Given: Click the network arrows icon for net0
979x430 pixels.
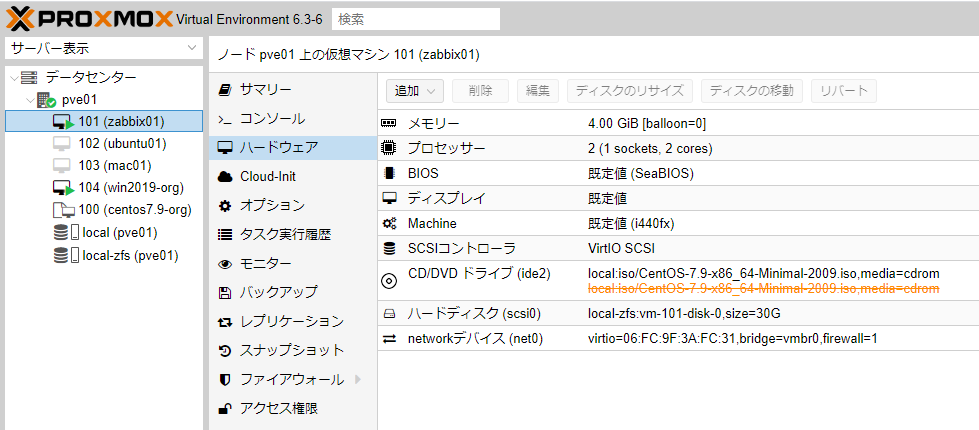Looking at the screenshot, I should click(389, 339).
